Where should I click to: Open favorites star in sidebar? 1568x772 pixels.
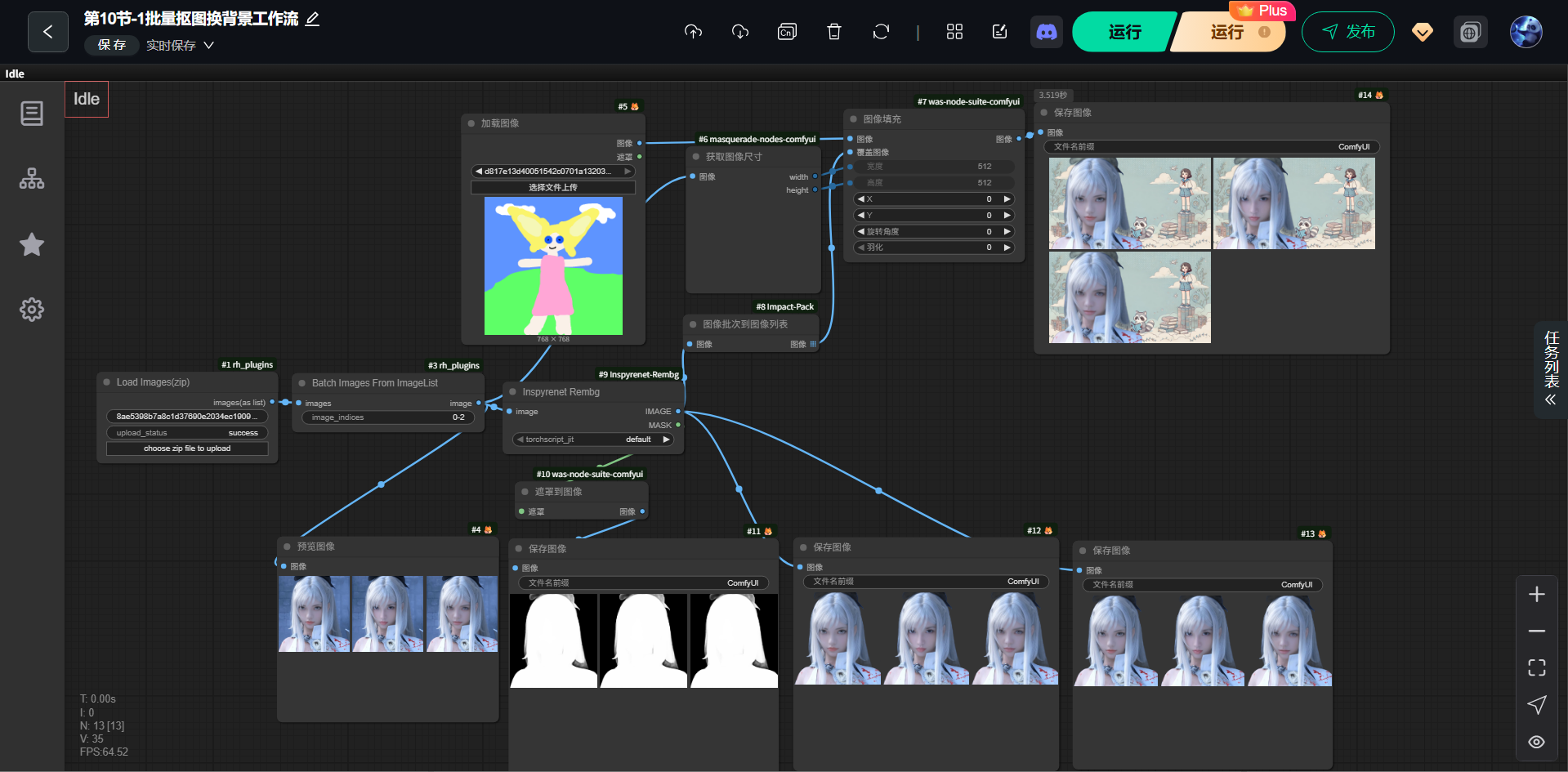pos(32,244)
